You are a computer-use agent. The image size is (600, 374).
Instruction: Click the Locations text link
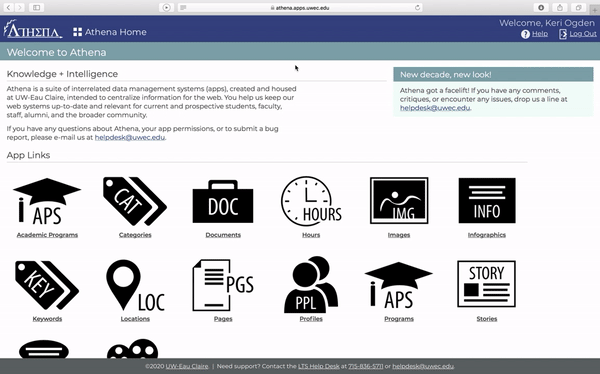tap(135, 318)
